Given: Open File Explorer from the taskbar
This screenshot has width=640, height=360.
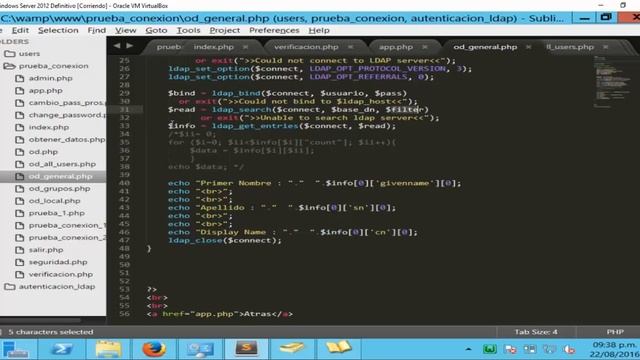Looking at the screenshot, I should (x=108, y=349).
